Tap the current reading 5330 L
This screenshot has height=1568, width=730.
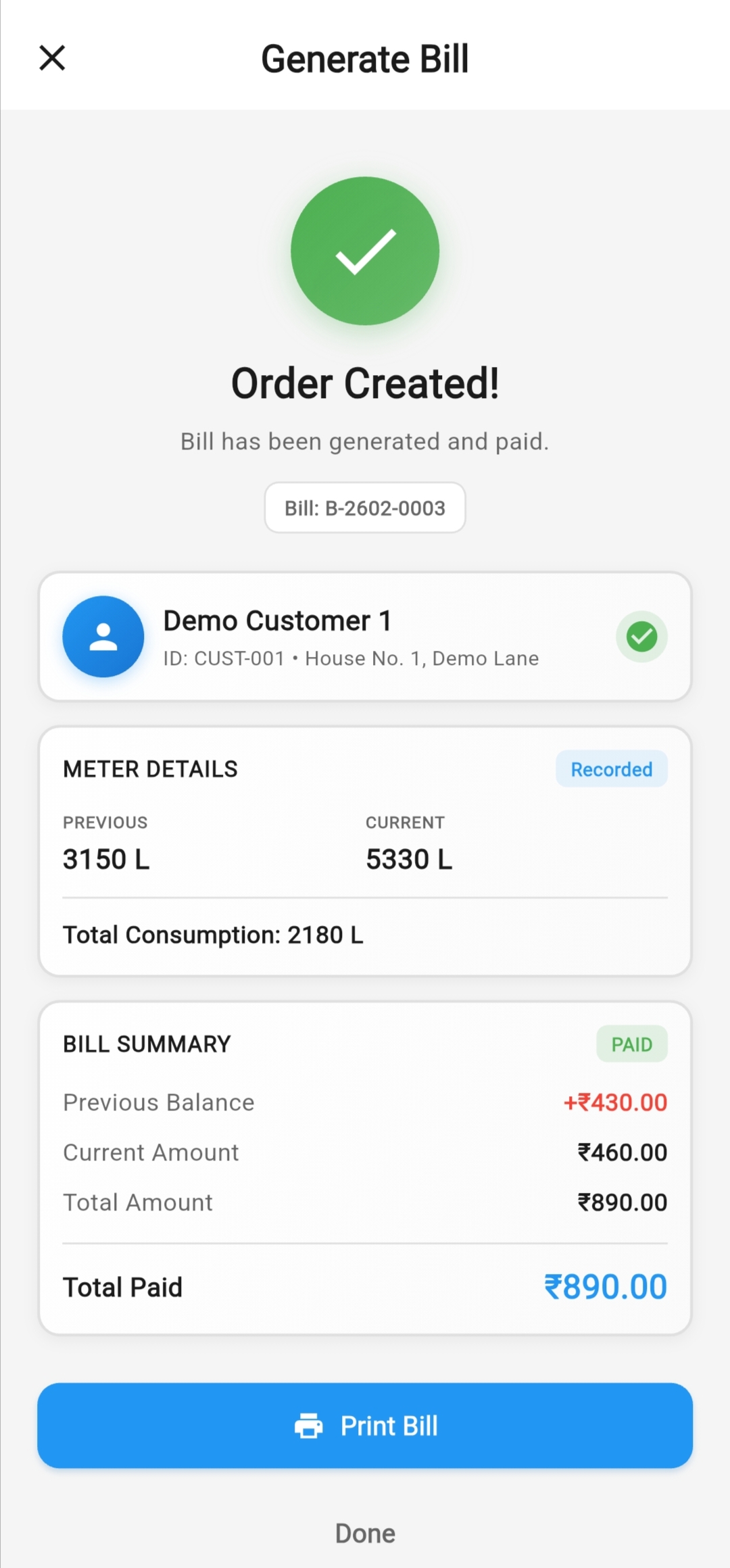tap(409, 859)
